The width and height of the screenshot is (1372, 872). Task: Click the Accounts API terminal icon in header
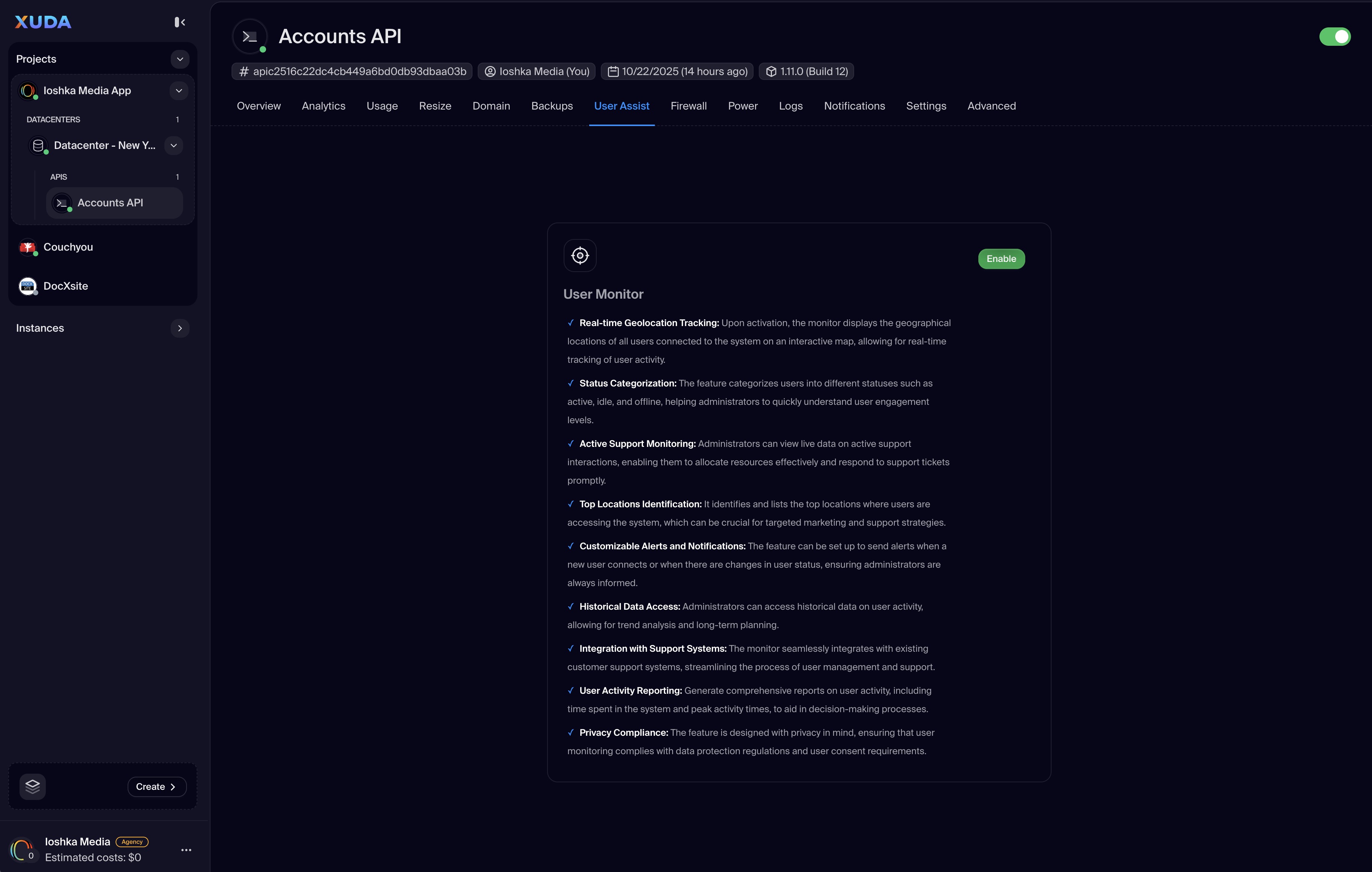[250, 37]
